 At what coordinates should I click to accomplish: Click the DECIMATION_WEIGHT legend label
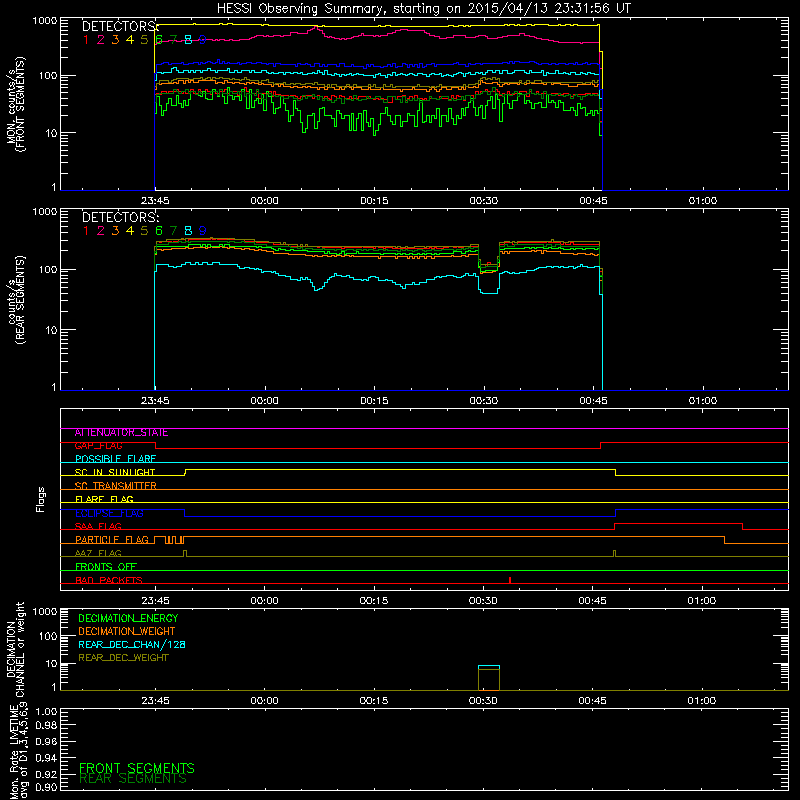coord(127,631)
